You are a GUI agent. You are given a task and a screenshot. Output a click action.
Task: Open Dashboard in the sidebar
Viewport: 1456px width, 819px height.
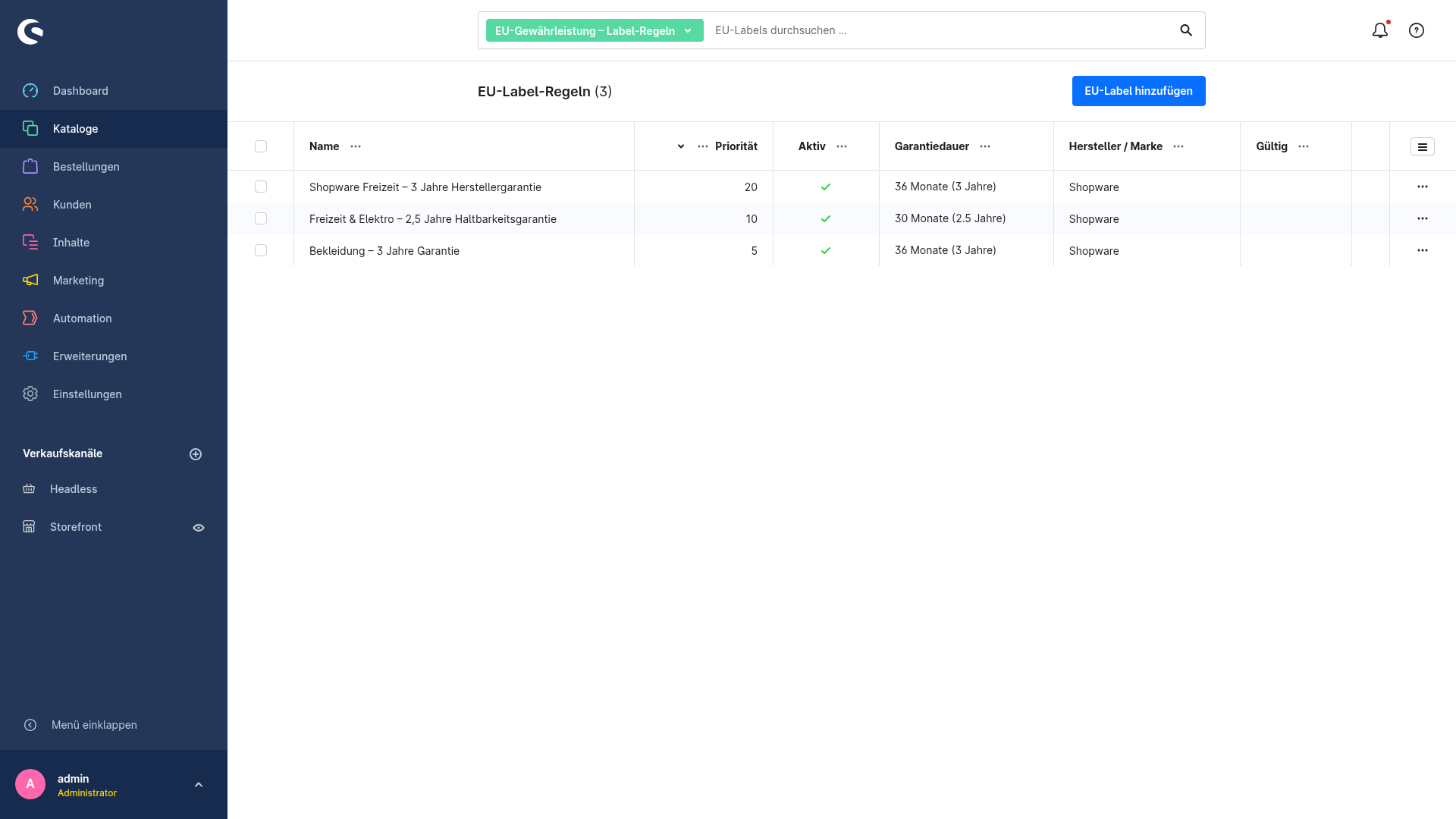(x=114, y=91)
